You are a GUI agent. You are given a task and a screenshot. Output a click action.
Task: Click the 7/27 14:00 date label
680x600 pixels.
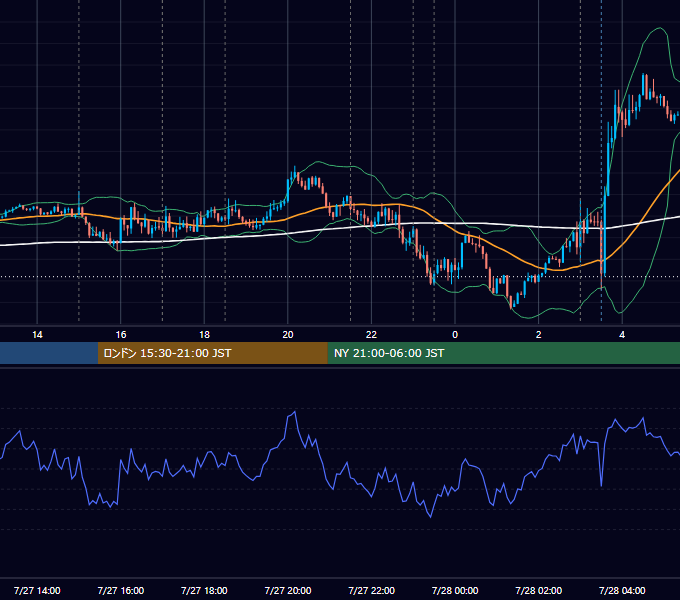pyautogui.click(x=37, y=590)
